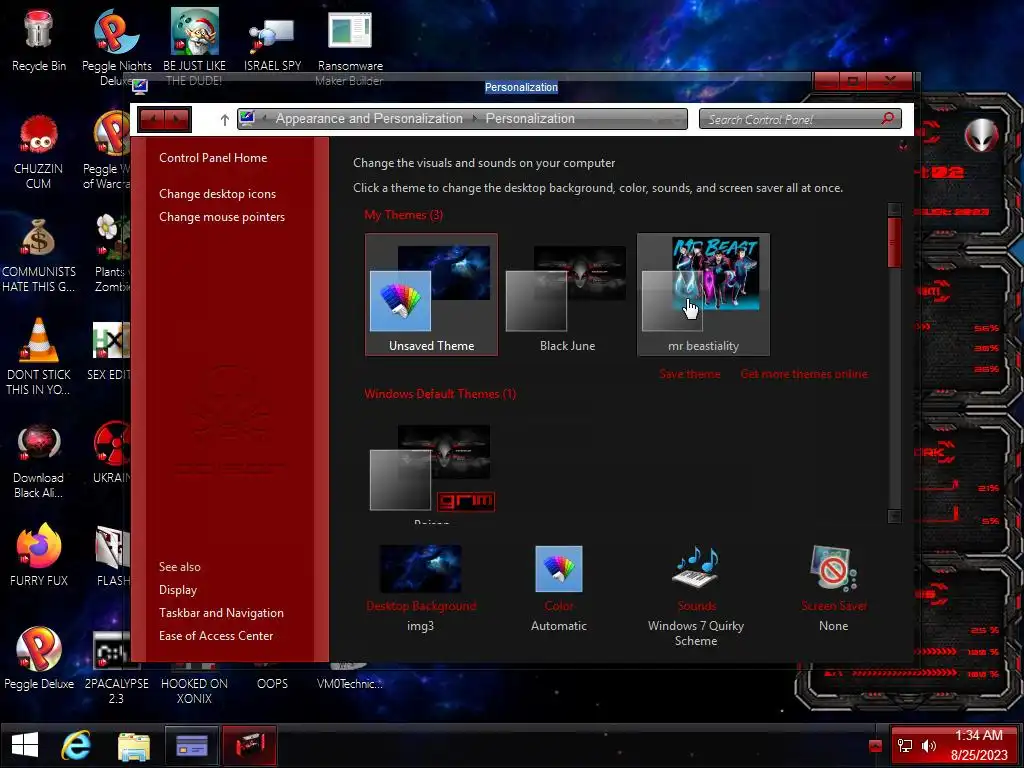Click the Control Panel taskbar button
The width and height of the screenshot is (1024, 768).
tap(192, 745)
